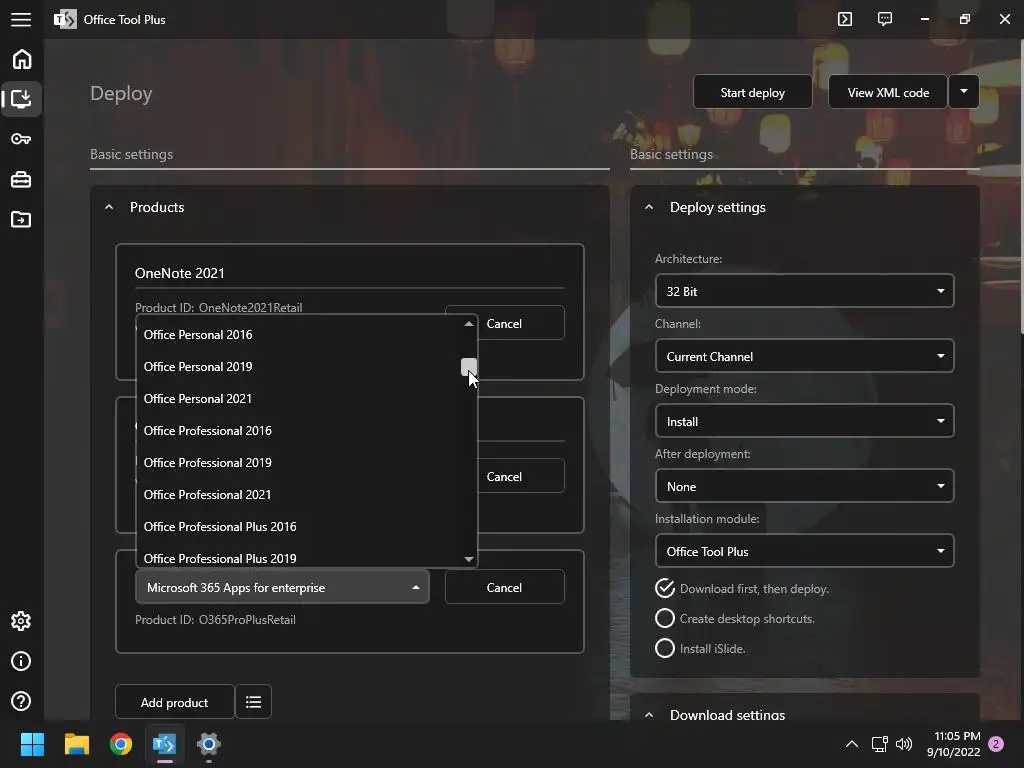Click the product list scrollbar thumb
Screen dimensions: 1024x768
point(468,366)
